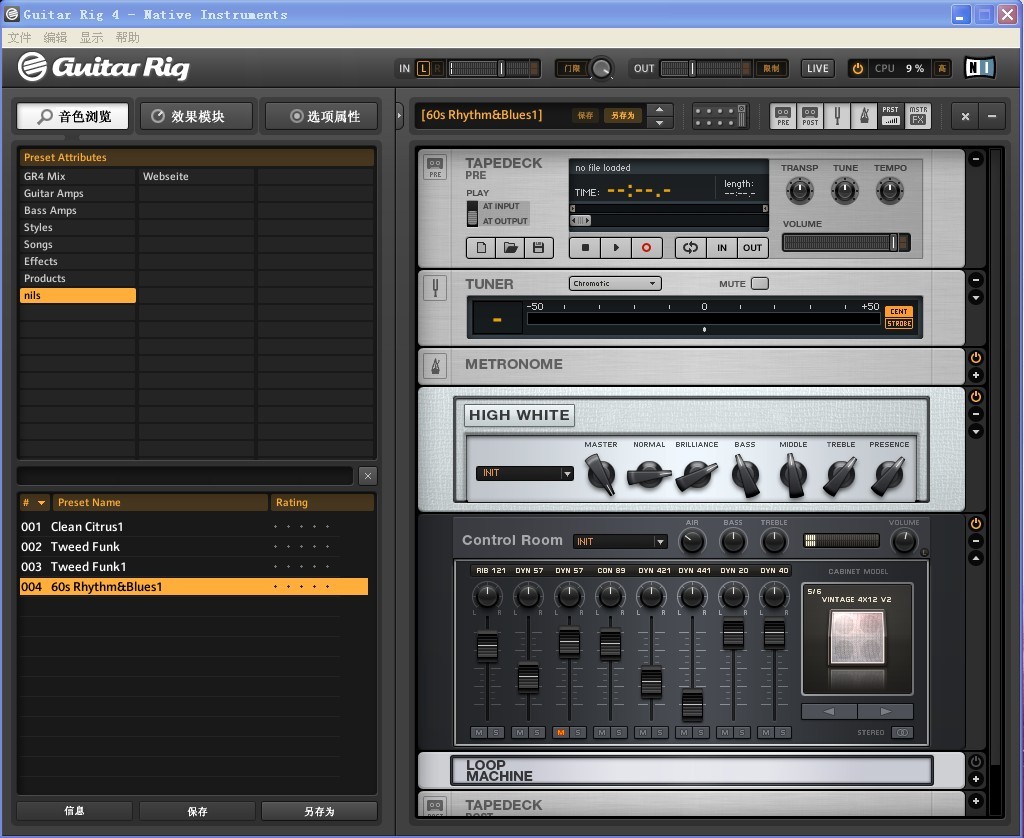This screenshot has height=838, width=1024.
Task: Click the Native Instruments NI logo
Action: [980, 67]
